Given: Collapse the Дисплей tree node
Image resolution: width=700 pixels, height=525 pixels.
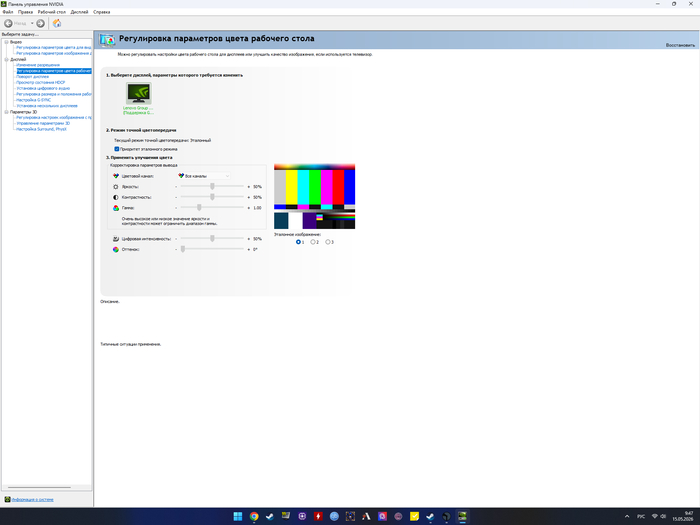Looking at the screenshot, I should pyautogui.click(x=6, y=59).
